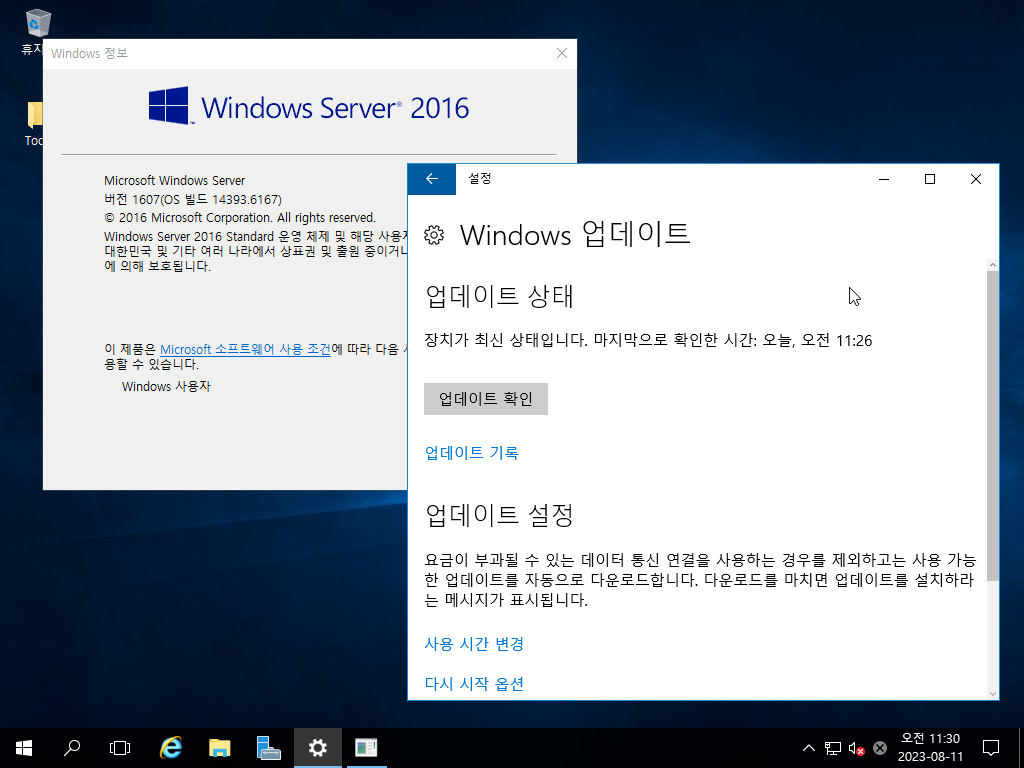
Task: Click the 장치가 최신 상태입니다 status text
Action: [648, 340]
